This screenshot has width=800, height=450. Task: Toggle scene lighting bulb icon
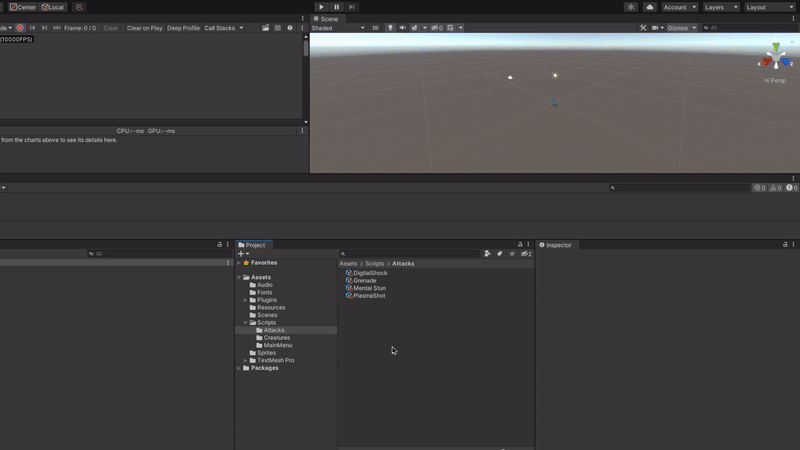391,28
